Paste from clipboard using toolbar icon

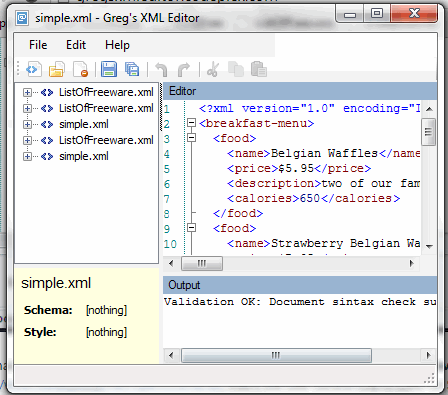click(x=259, y=69)
